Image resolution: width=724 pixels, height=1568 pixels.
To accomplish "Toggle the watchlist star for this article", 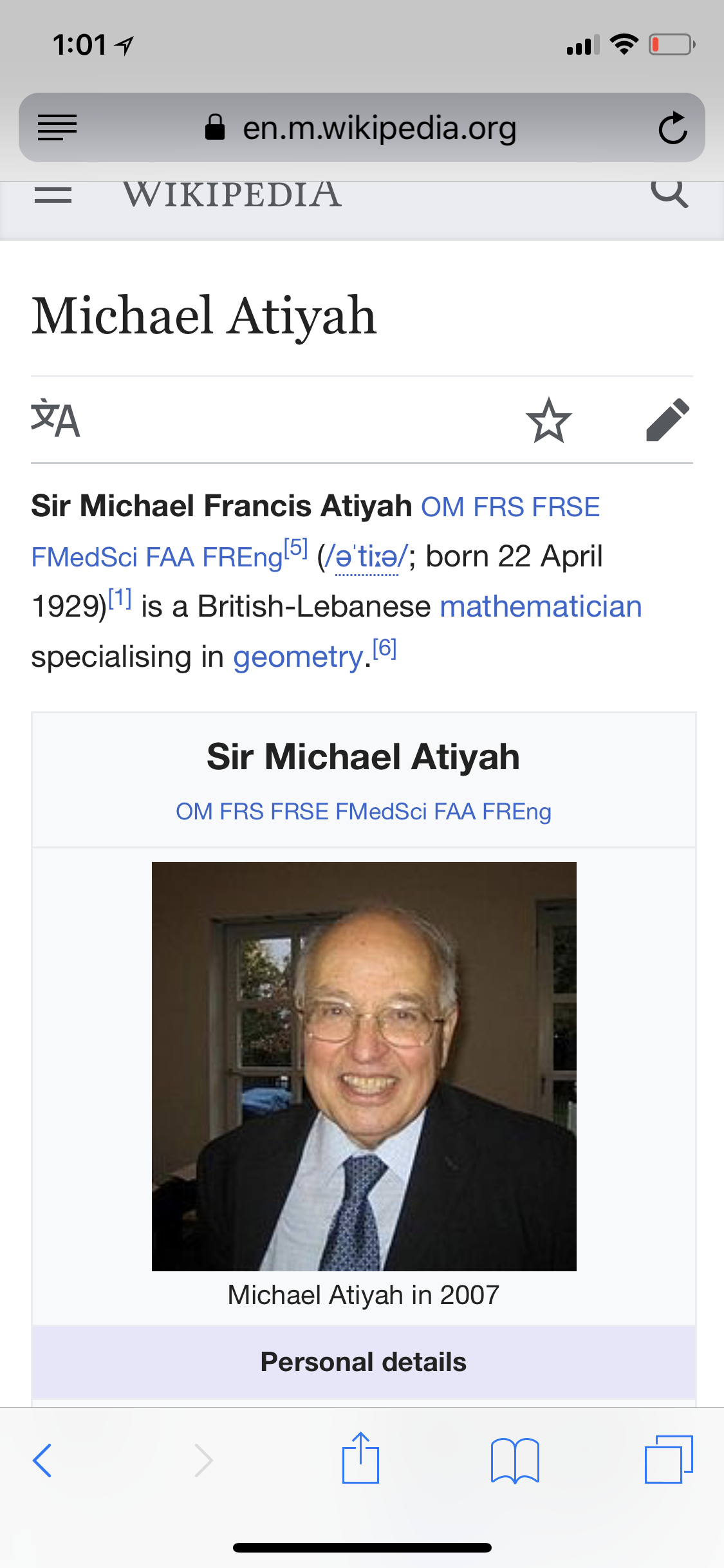I will point(548,420).
